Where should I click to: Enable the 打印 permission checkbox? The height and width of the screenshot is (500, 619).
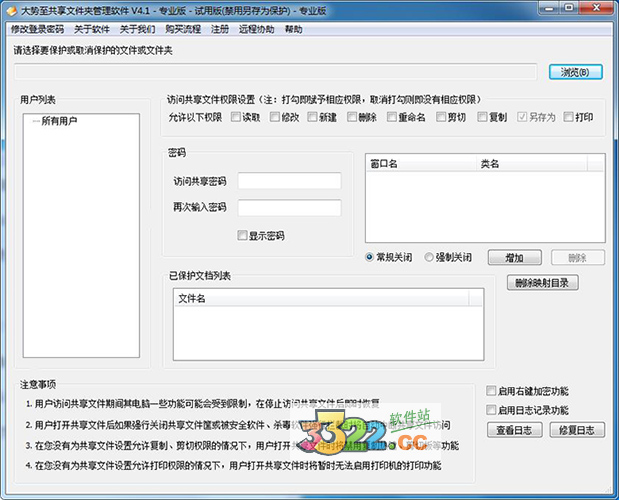click(568, 117)
